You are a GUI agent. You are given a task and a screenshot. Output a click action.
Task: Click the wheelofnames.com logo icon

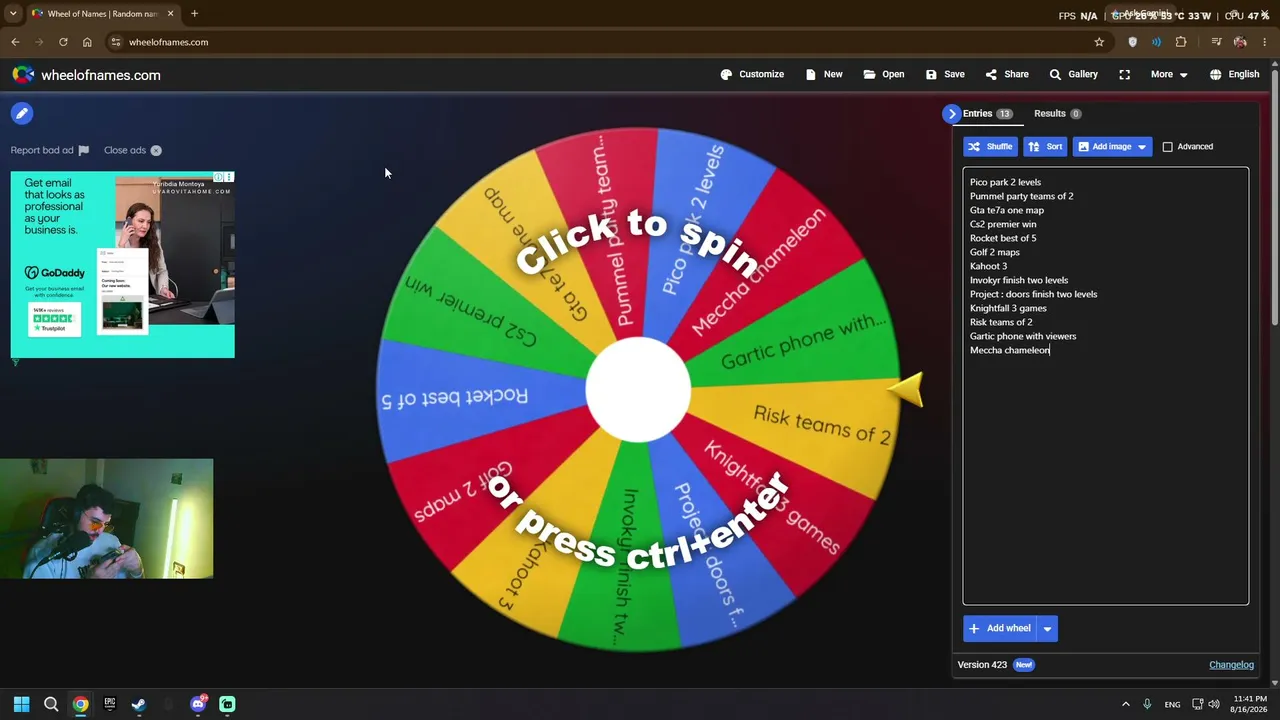23,75
